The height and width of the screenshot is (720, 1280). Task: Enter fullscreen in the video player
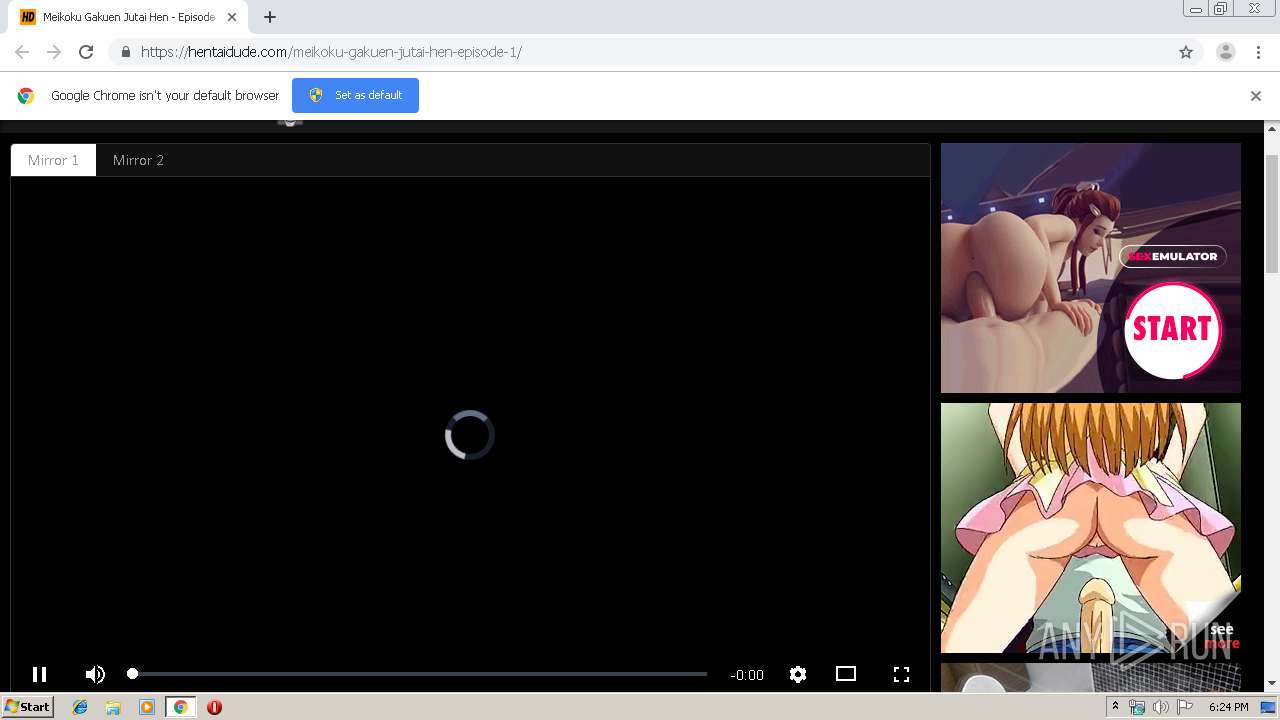click(901, 675)
